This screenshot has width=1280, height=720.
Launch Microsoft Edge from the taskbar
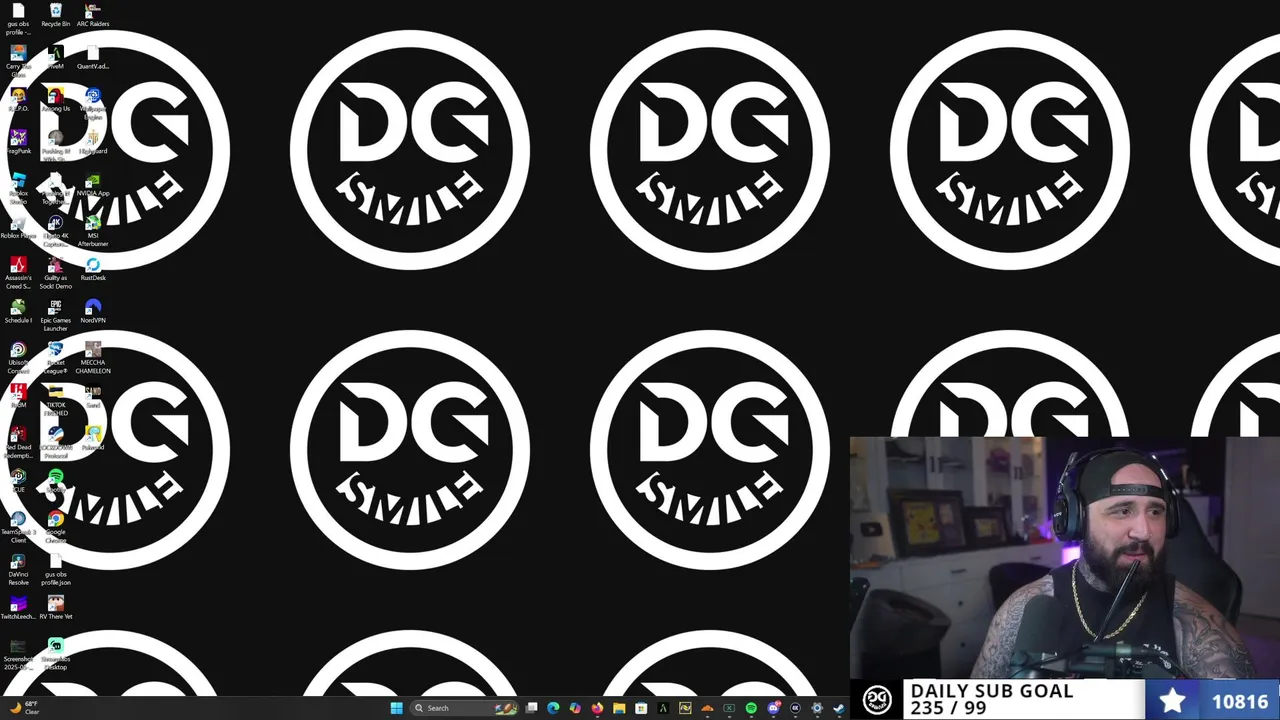click(x=553, y=708)
